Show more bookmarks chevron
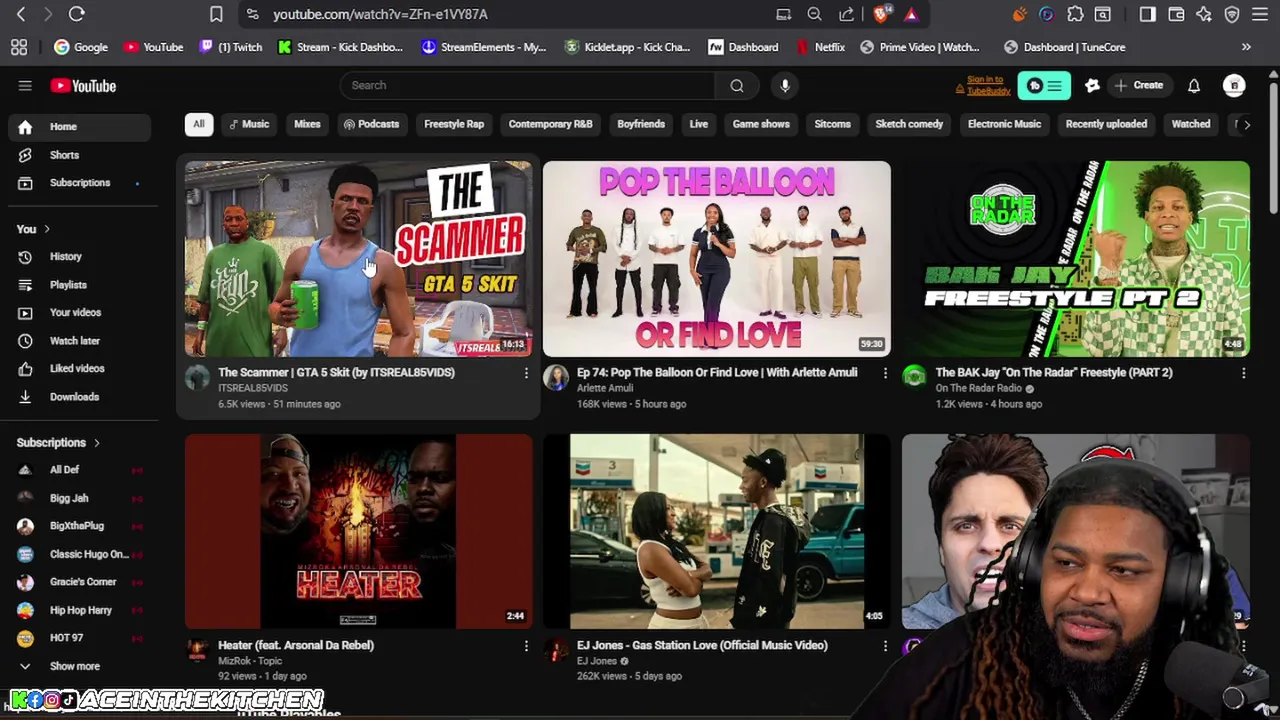Viewport: 1280px width, 720px height. coord(1246,47)
